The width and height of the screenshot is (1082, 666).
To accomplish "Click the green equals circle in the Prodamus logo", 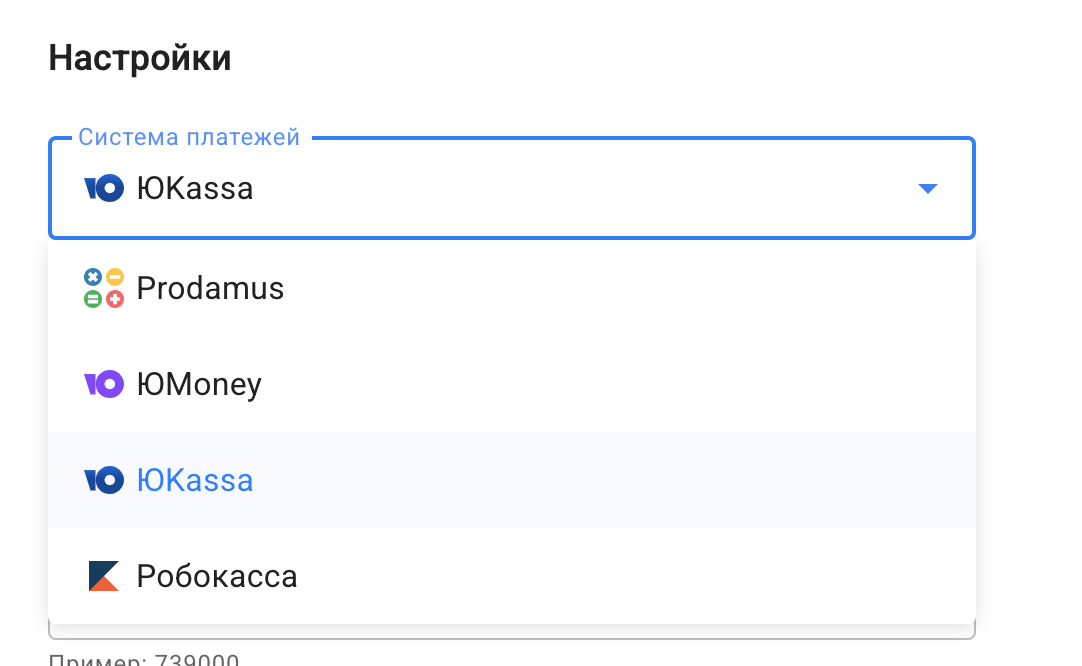I will pos(93,299).
